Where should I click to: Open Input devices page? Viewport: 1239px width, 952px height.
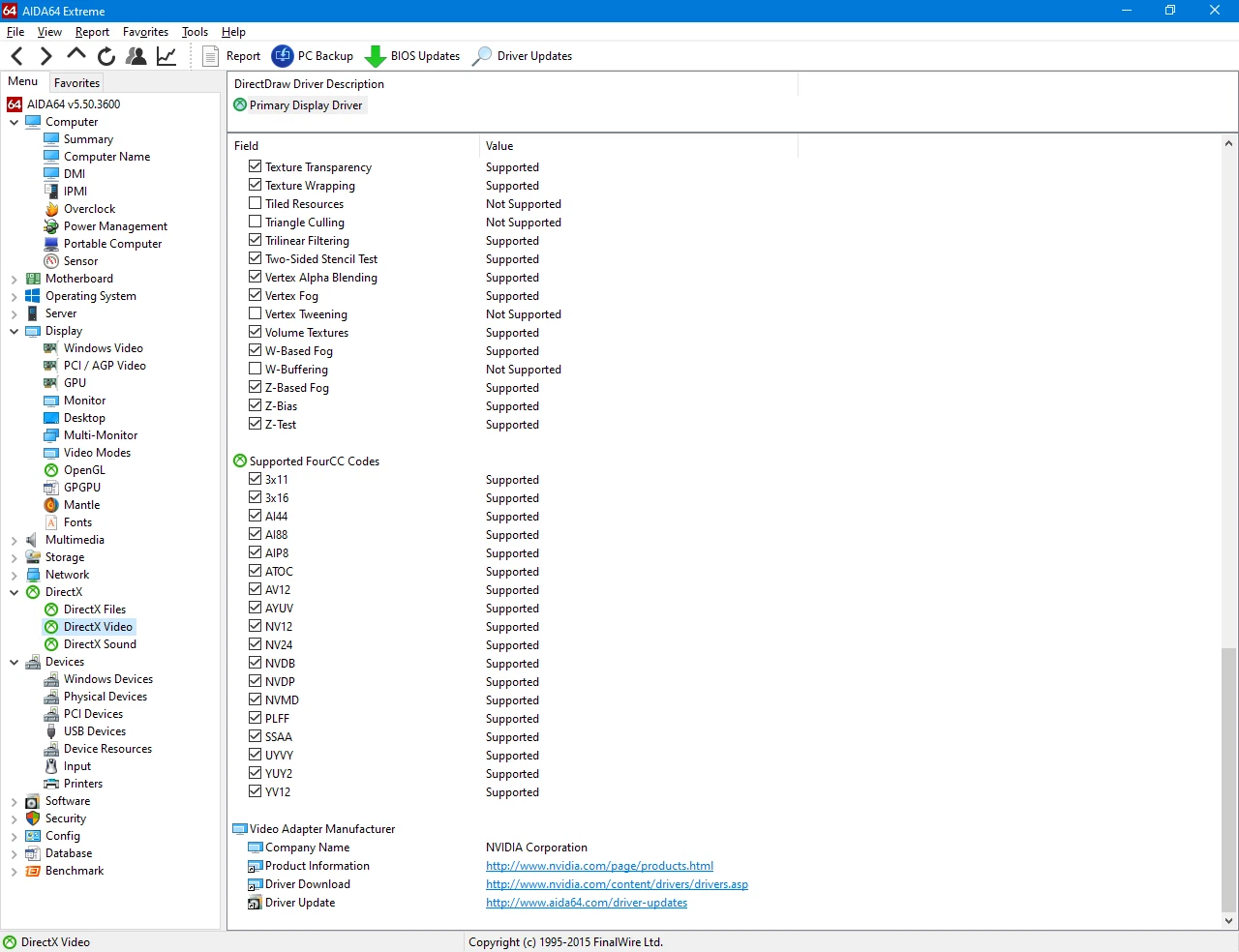pyautogui.click(x=77, y=766)
